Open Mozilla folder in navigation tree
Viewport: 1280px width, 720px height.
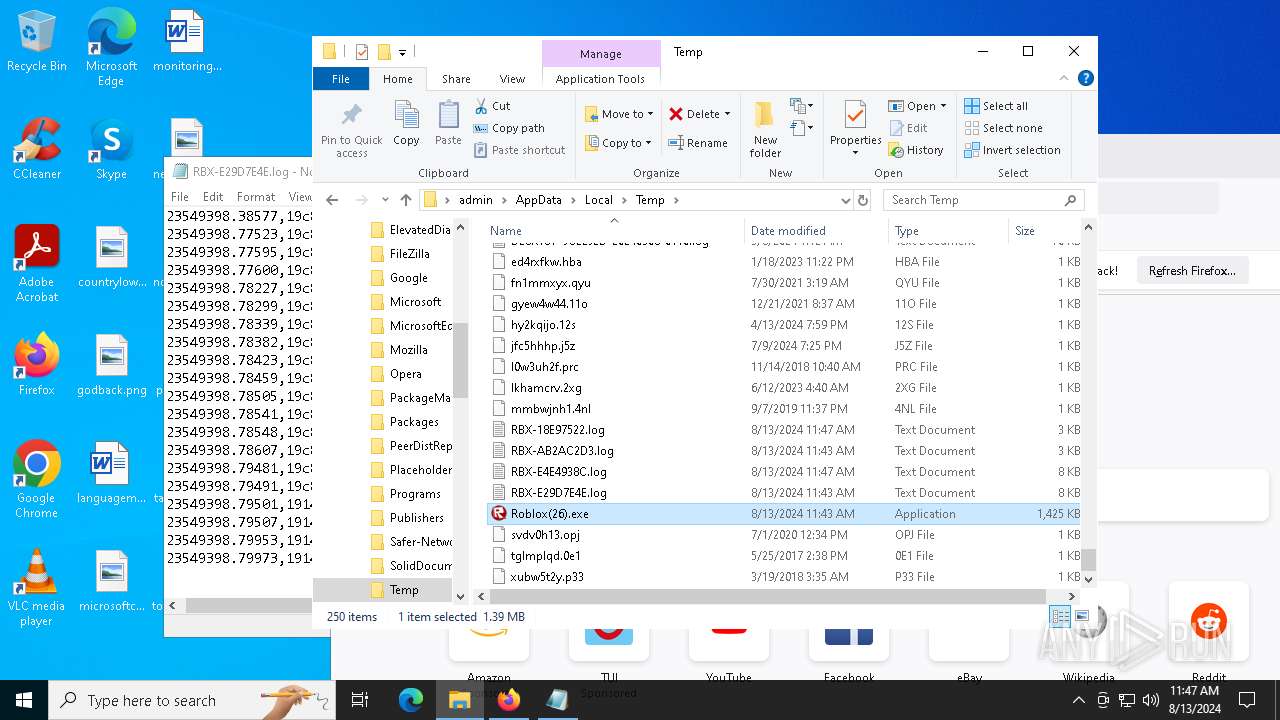tap(408, 350)
